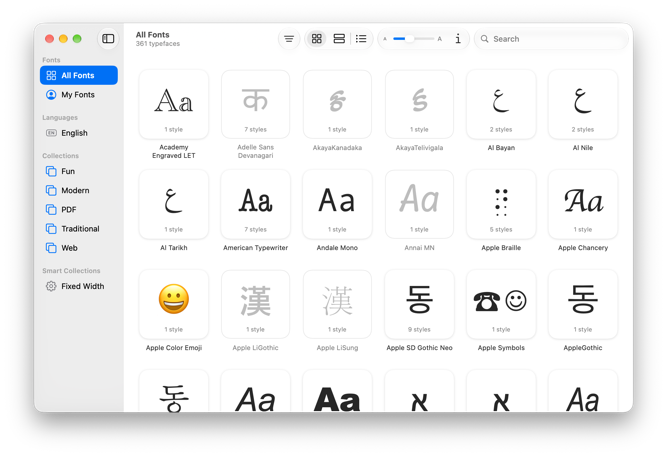Select the Apple Color Emoji font tile

click(x=174, y=305)
